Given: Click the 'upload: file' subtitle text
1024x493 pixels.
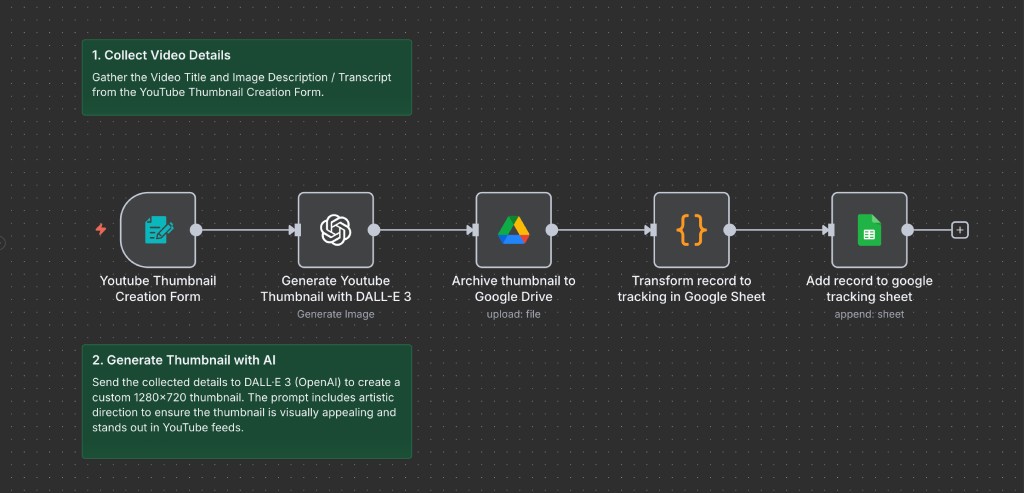Looking at the screenshot, I should pos(513,314).
